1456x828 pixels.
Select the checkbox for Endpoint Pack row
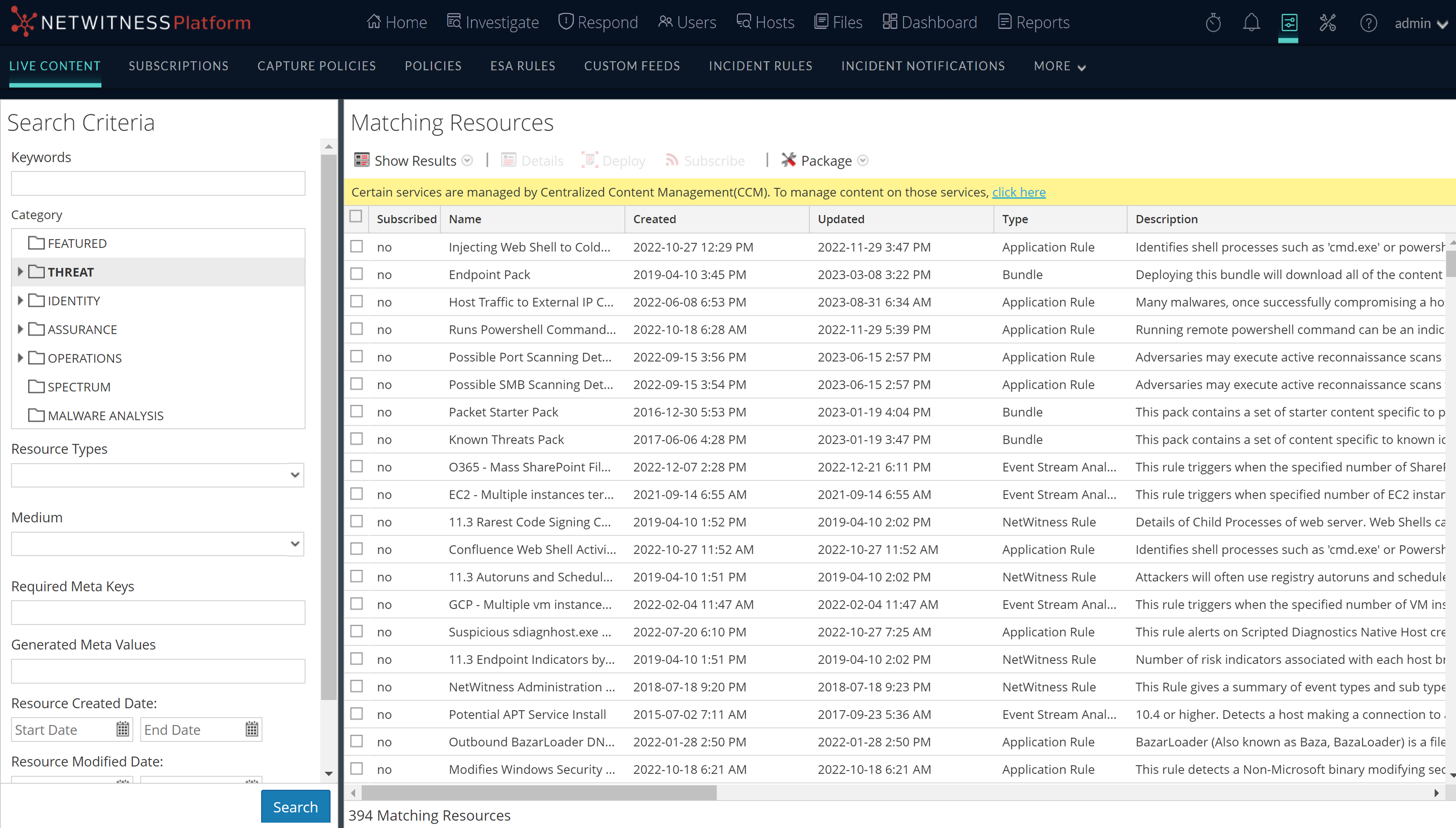pyautogui.click(x=356, y=274)
